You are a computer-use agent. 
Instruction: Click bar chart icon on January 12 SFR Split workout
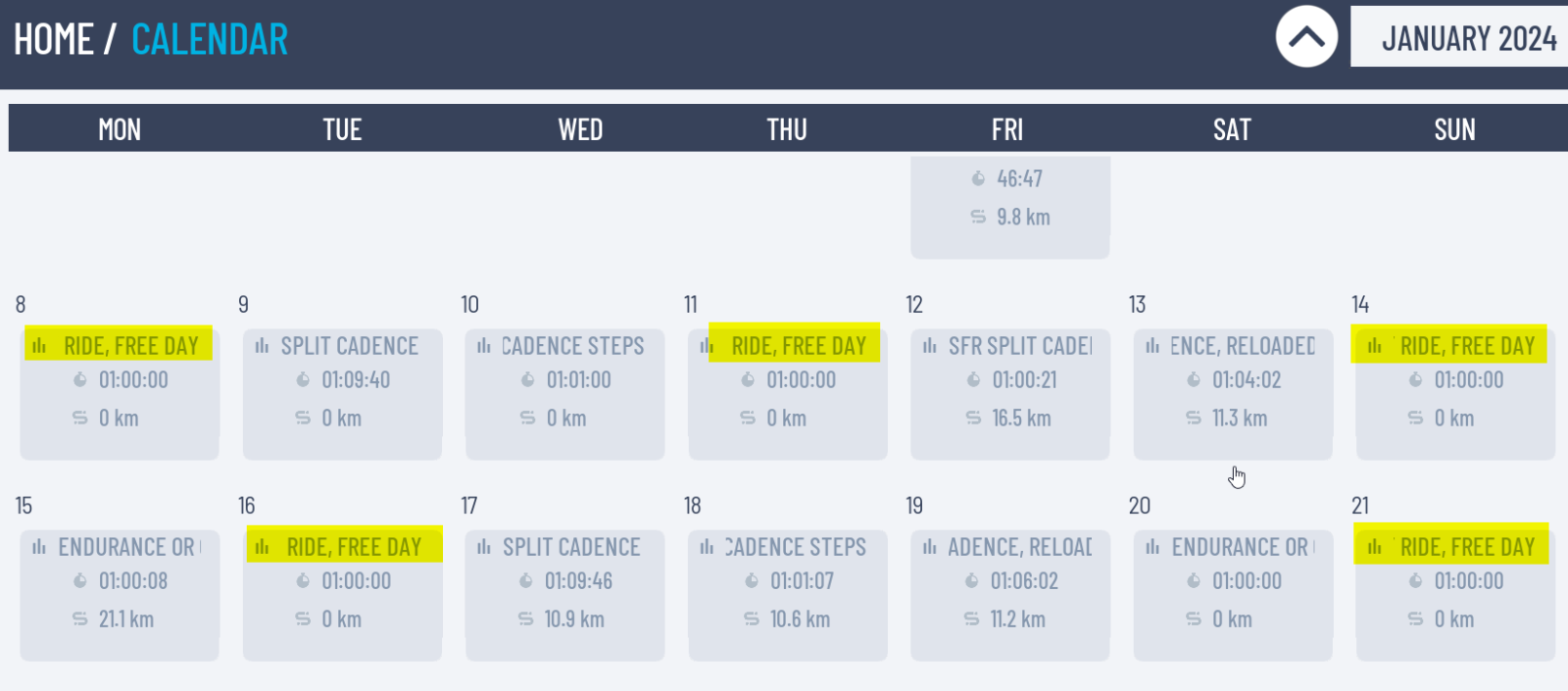click(930, 346)
